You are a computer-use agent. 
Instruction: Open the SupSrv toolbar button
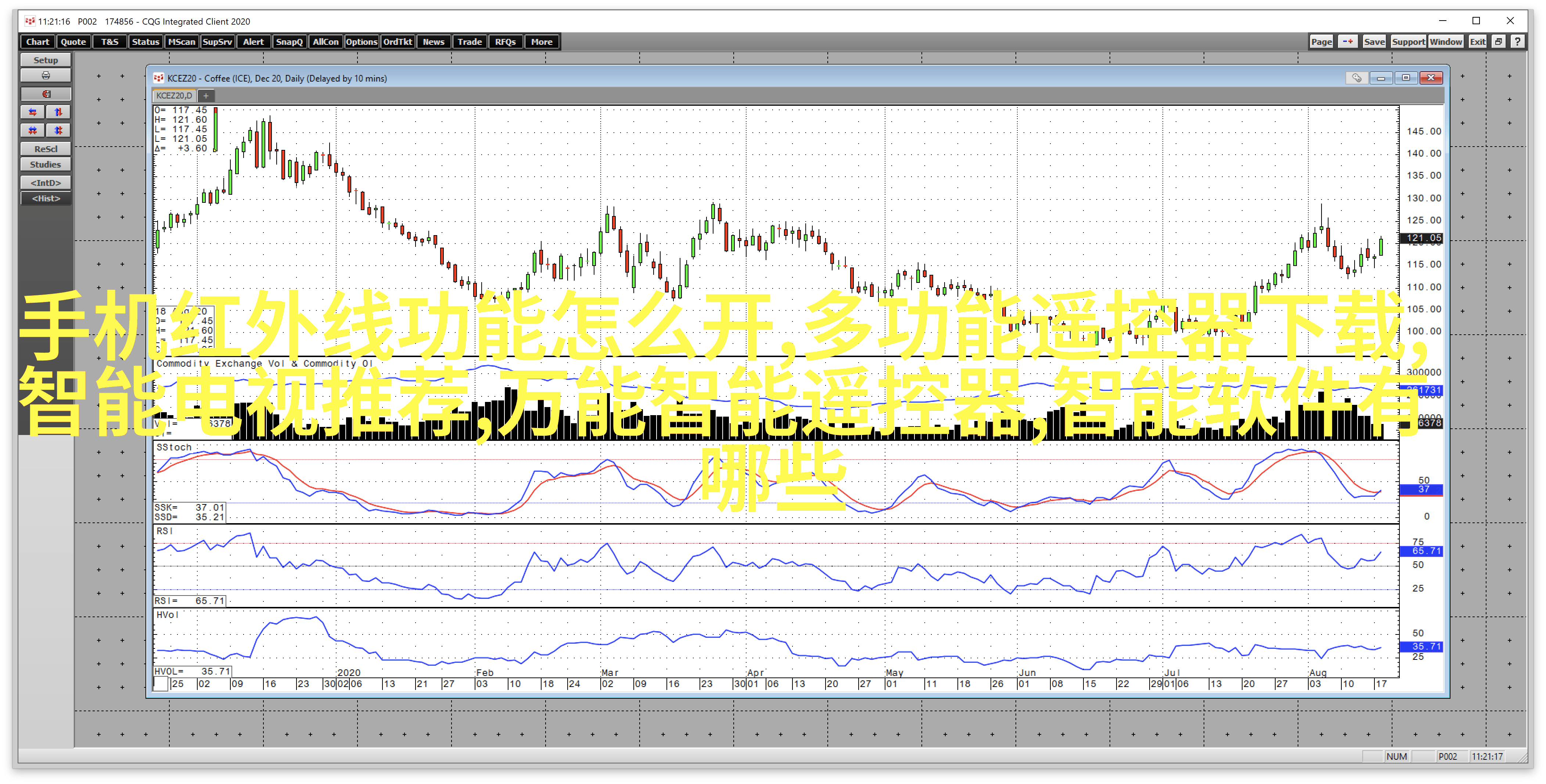click(217, 42)
